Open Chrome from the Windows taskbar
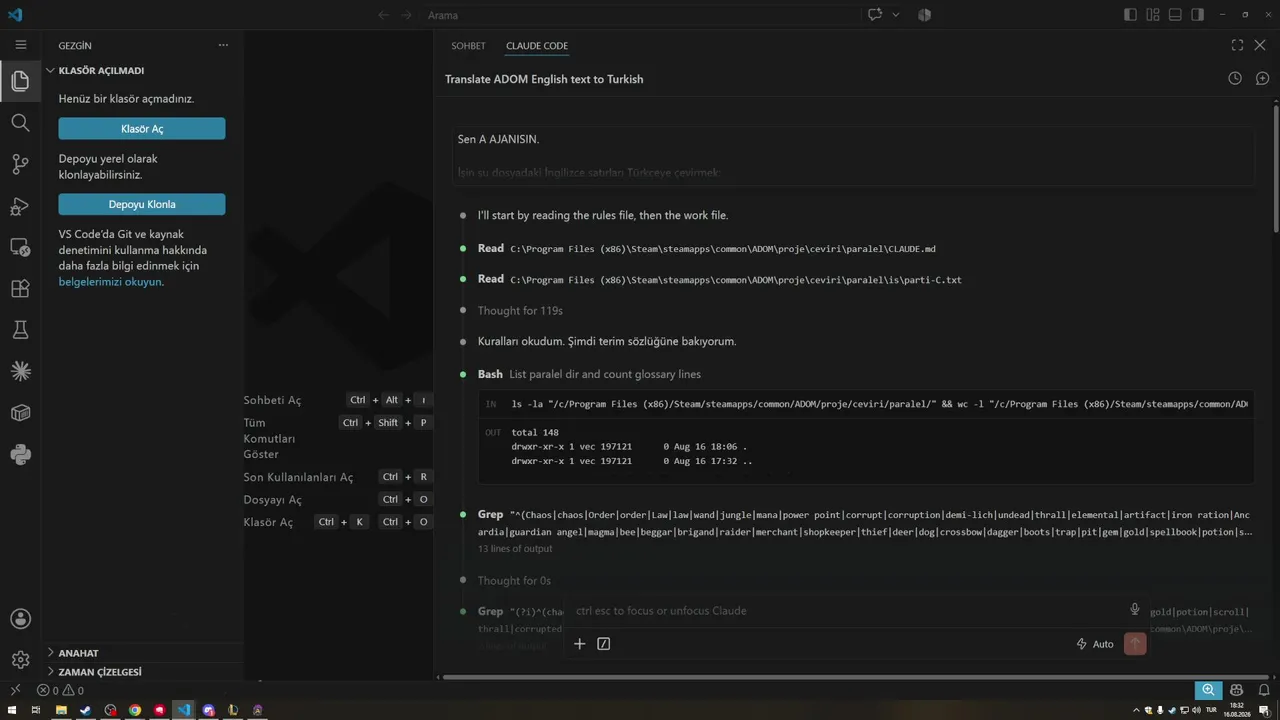The image size is (1280, 720). coord(135,710)
